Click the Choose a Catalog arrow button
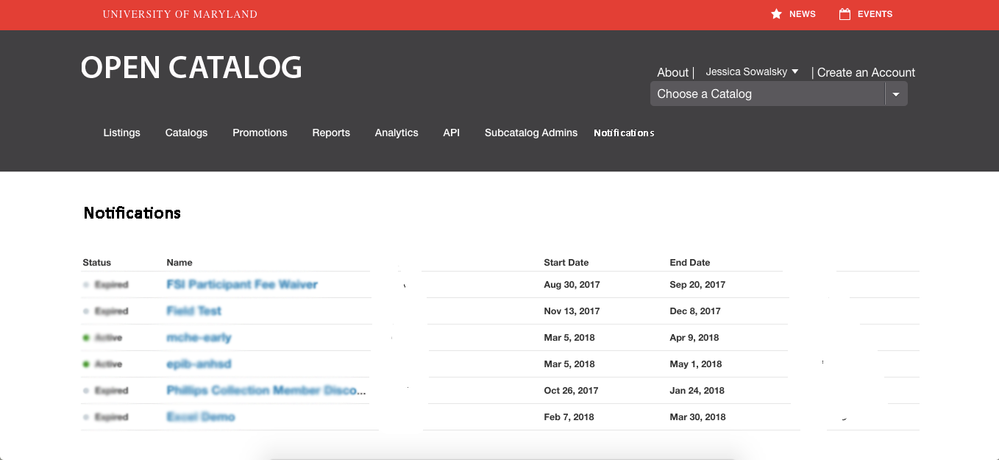 tap(896, 94)
